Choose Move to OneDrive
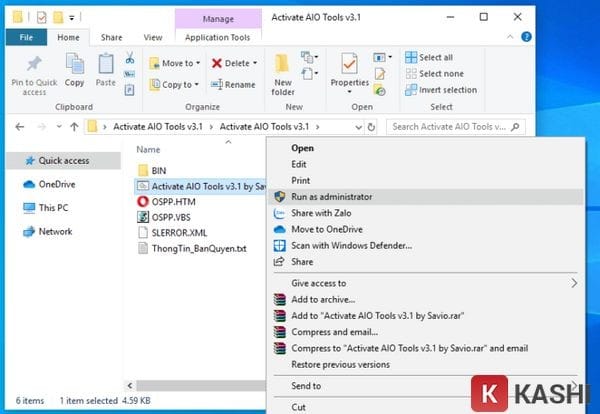600x414 pixels. (x=426, y=229)
